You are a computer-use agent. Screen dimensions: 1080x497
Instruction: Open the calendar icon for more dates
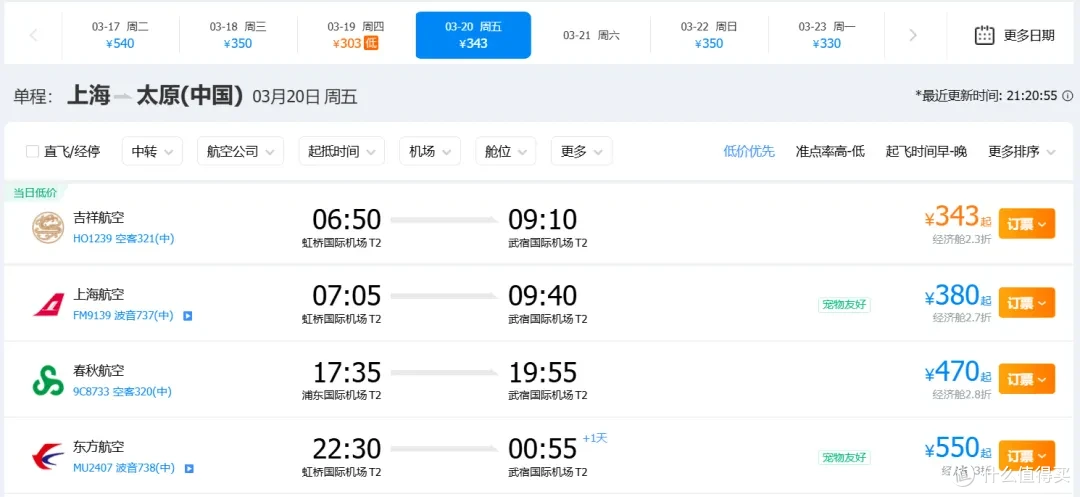click(x=984, y=35)
